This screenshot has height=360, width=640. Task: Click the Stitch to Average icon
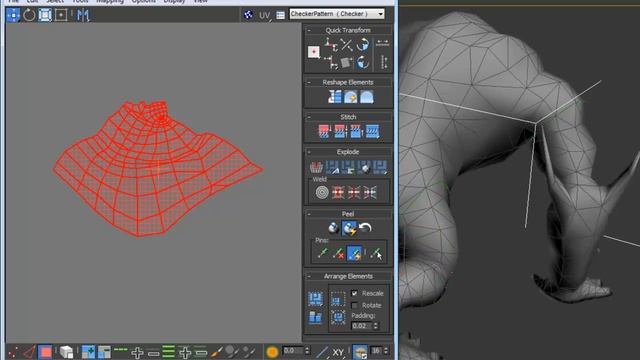click(x=340, y=131)
